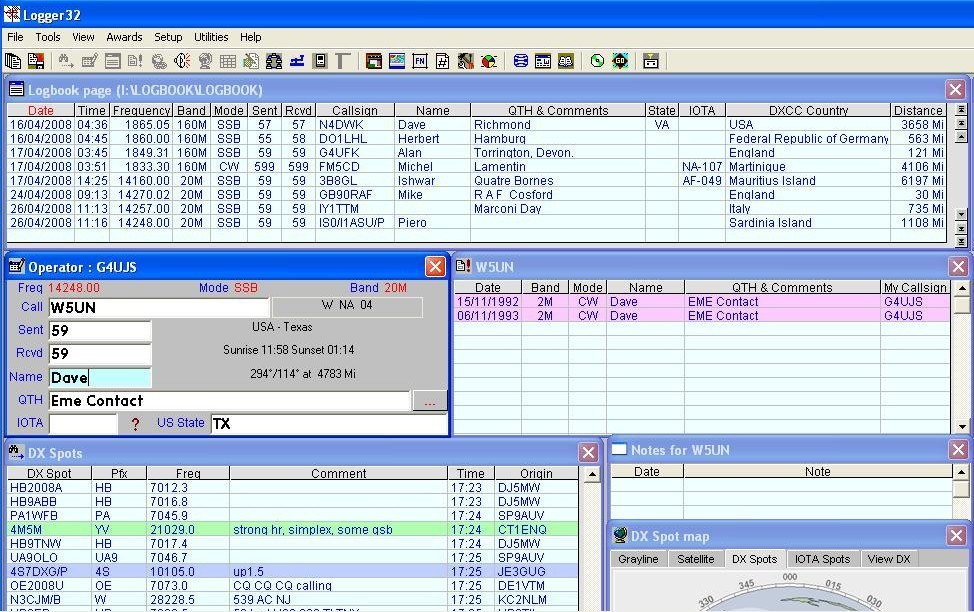The width and height of the screenshot is (974, 612).
Task: Open the Utilities menu
Action: click(210, 37)
